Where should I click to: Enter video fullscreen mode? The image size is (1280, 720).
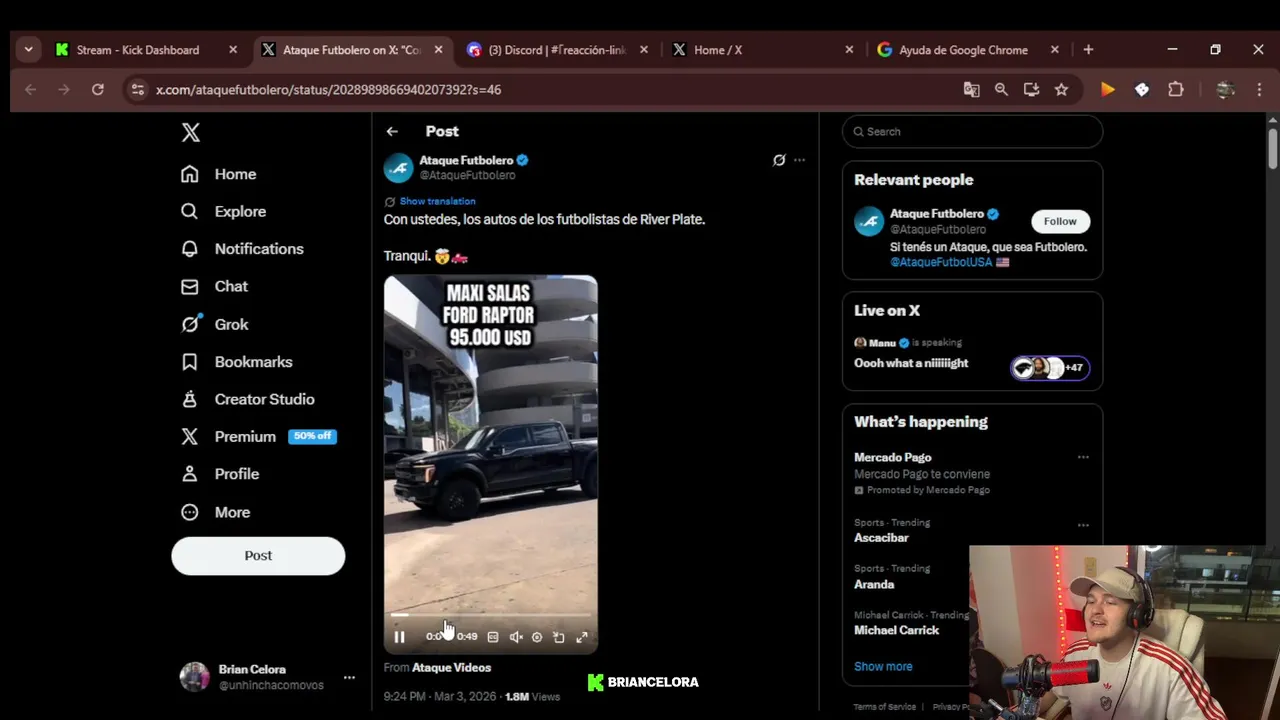click(582, 637)
